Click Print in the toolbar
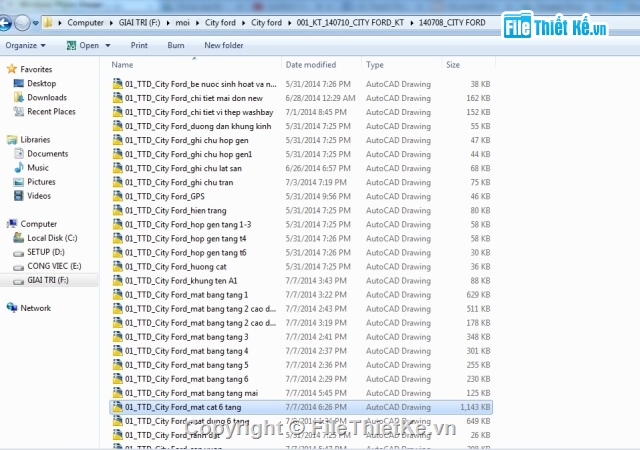This screenshot has width=640, height=450. click(x=139, y=45)
